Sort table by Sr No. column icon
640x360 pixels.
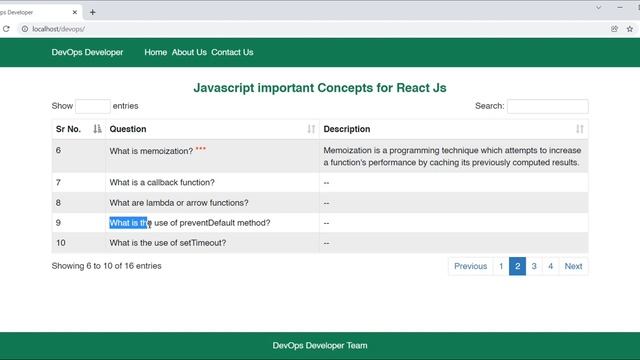[x=97, y=129]
